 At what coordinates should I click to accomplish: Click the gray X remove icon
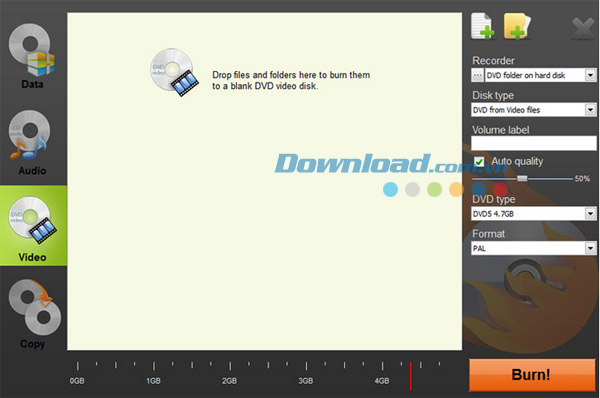pos(583,28)
